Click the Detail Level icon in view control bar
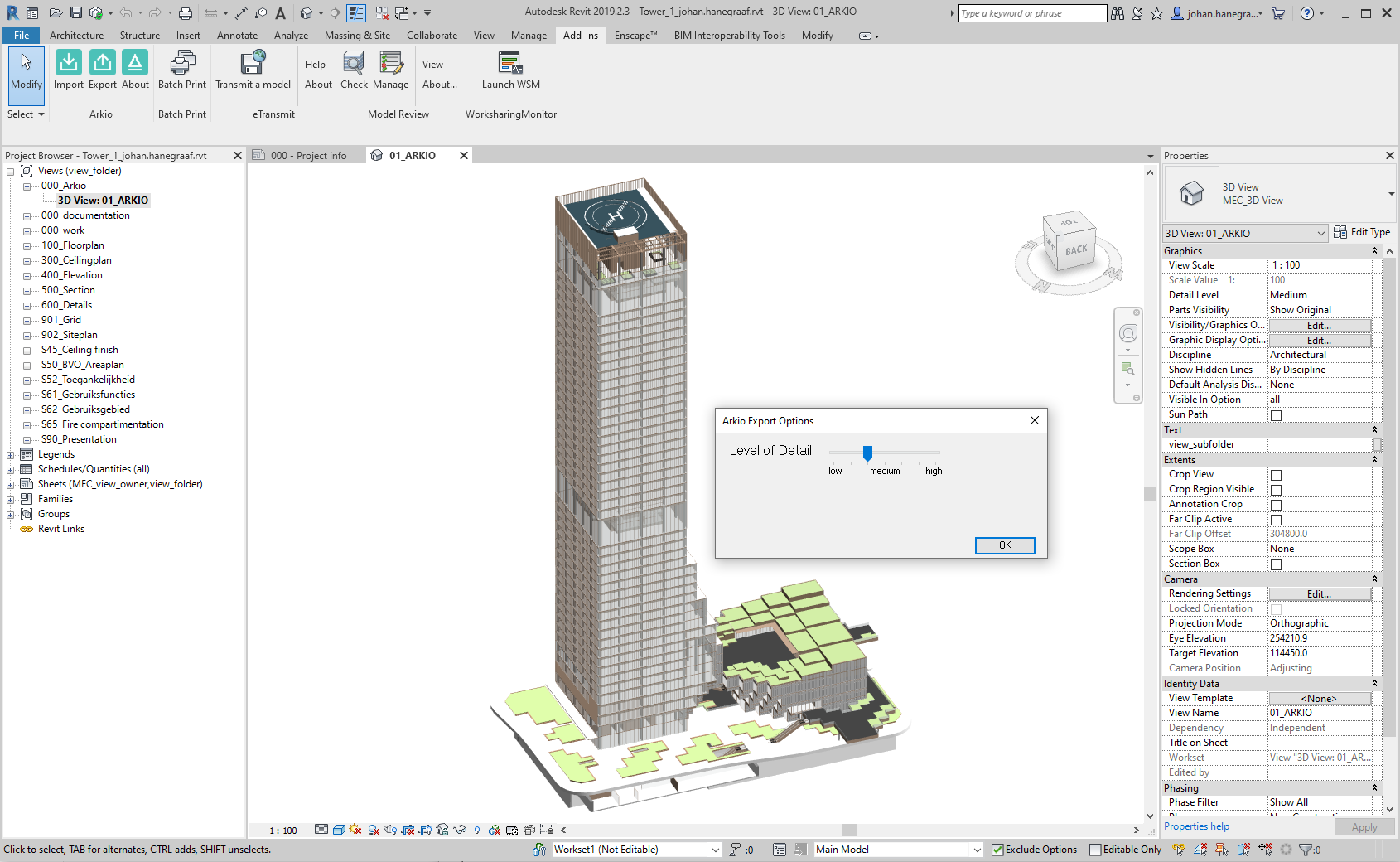 [x=321, y=830]
